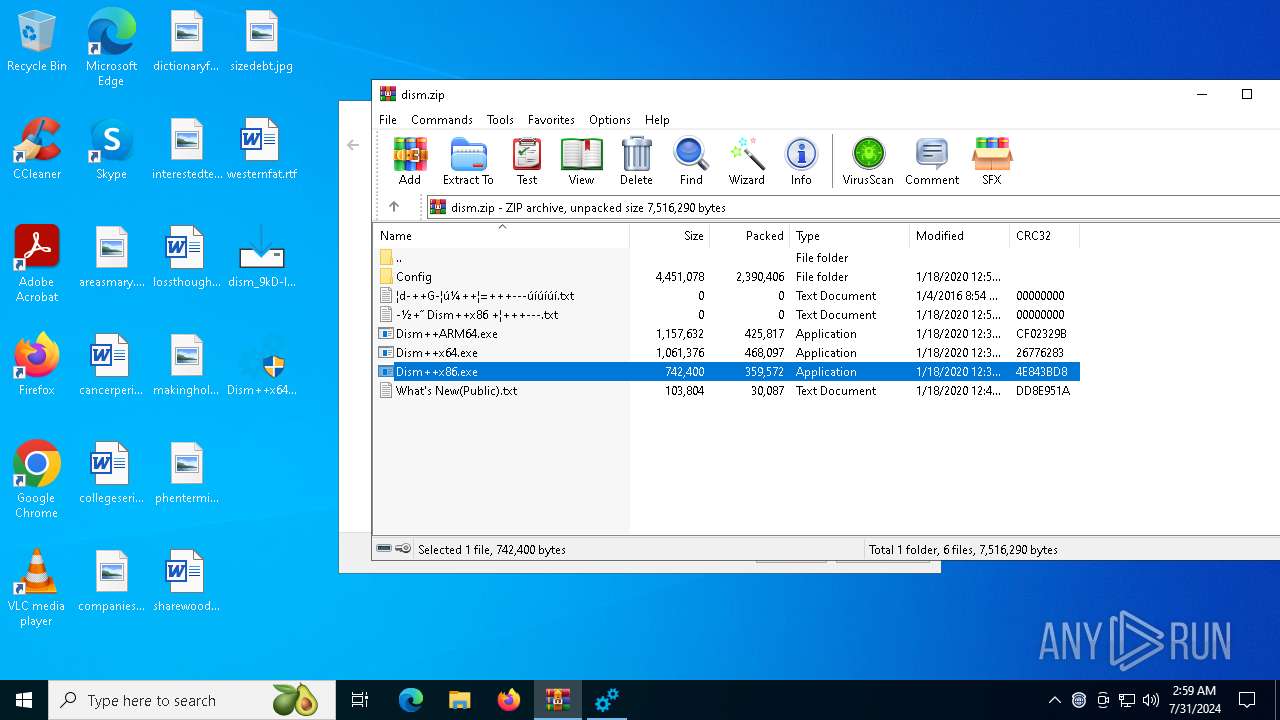Select the empty text file ending in úíúíúí.txt
This screenshot has height=720, width=1280.
coord(727,296)
